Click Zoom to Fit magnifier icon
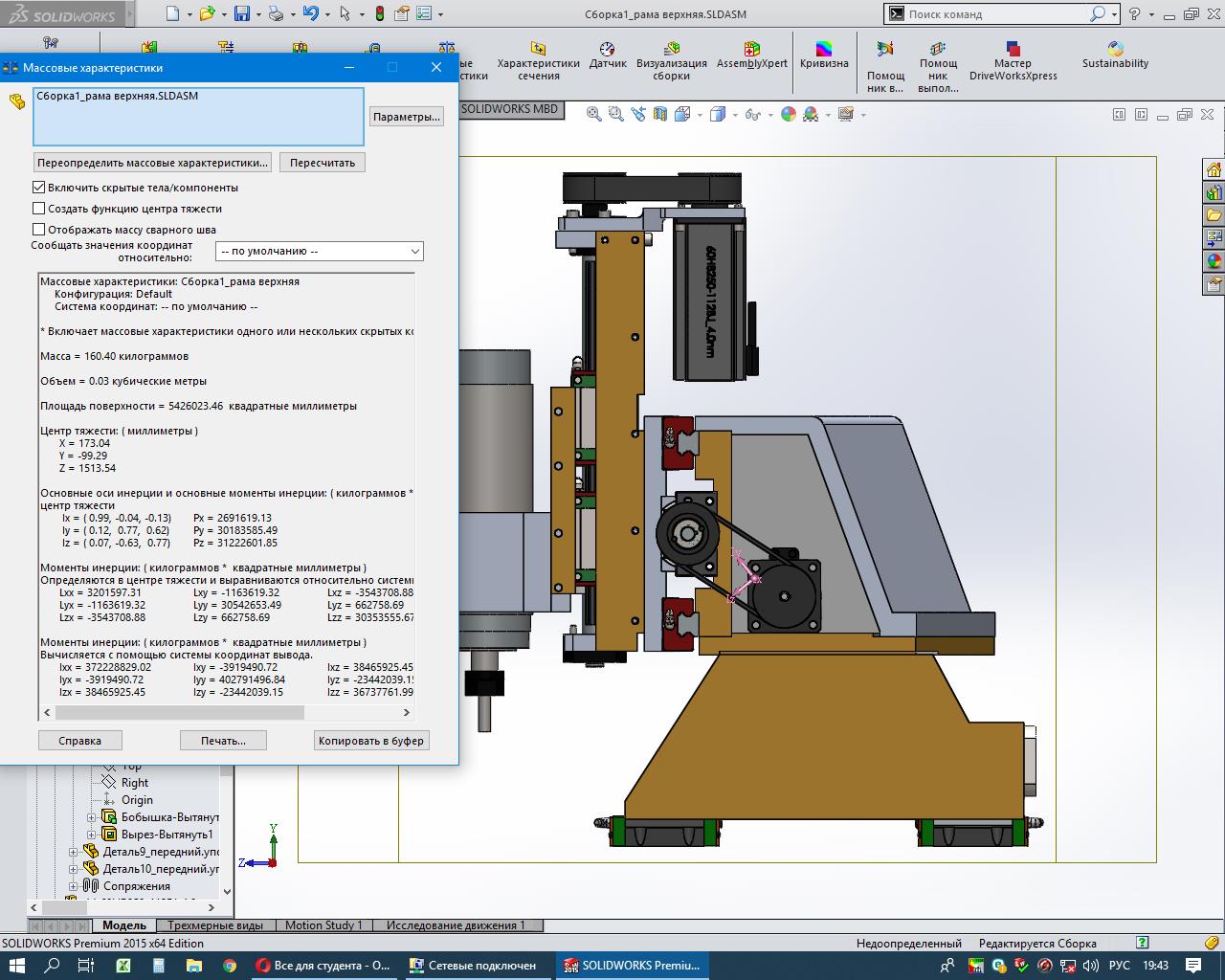This screenshot has width=1225, height=980. pos(594,115)
